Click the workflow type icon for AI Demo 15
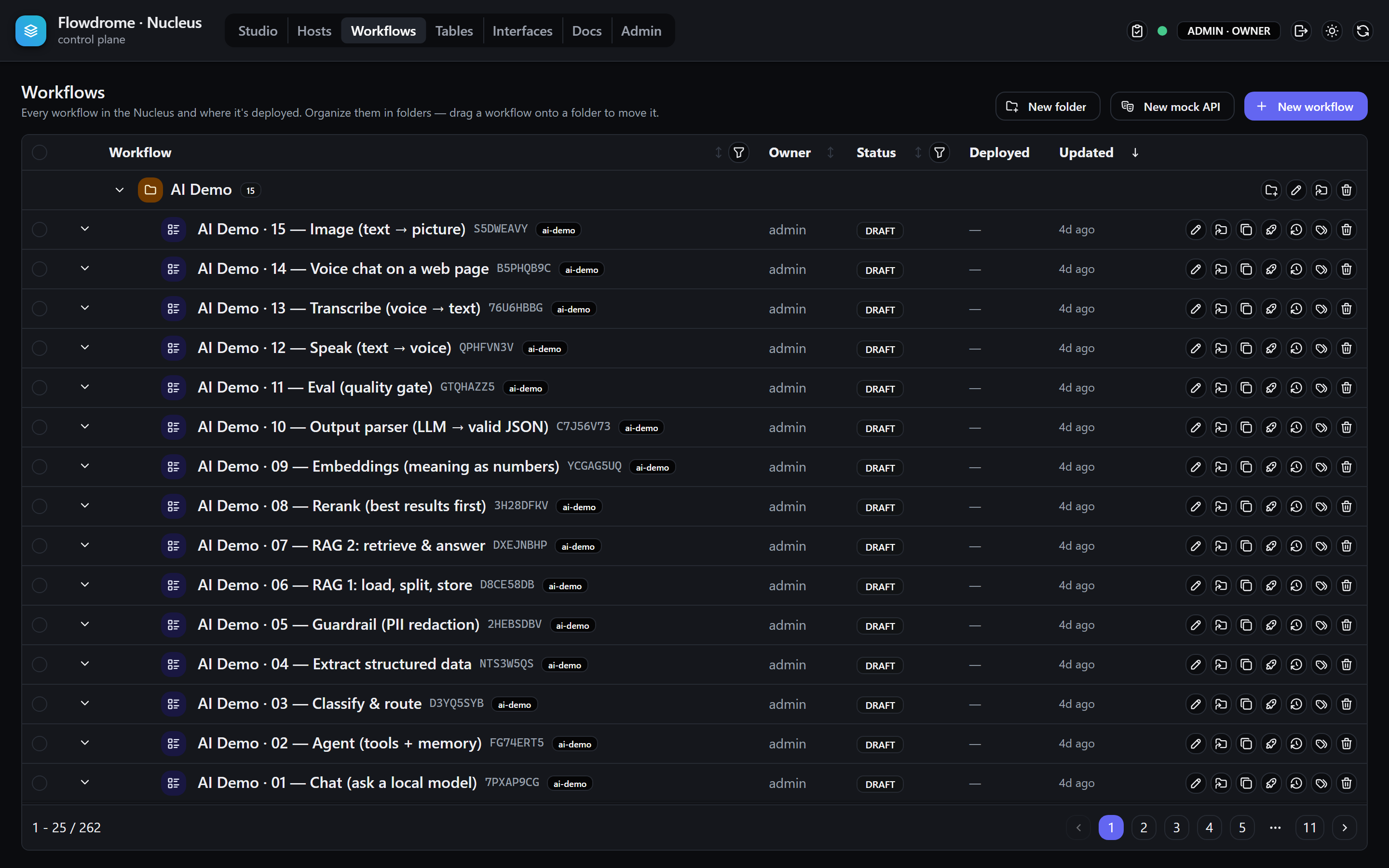Screen dimensions: 1389x868 click(173, 230)
